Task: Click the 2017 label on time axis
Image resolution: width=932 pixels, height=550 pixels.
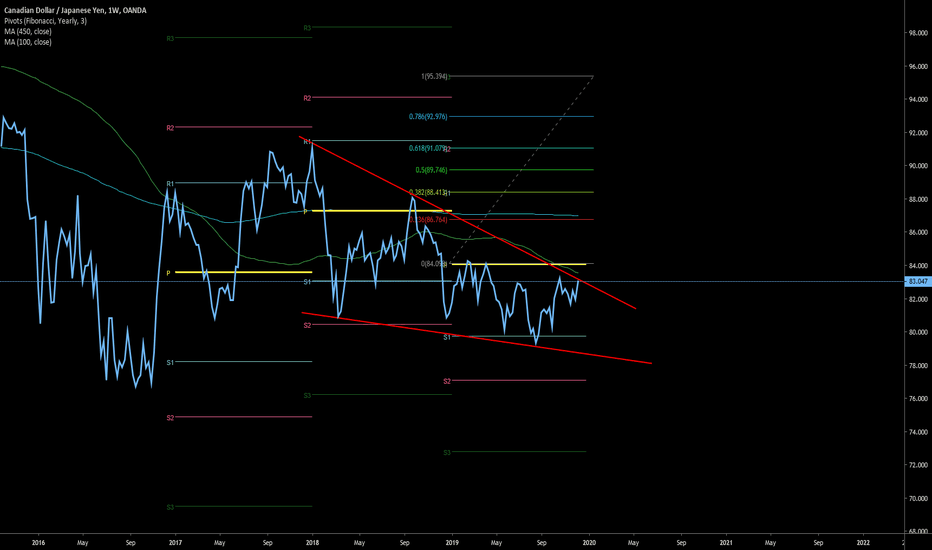Action: 175,542
